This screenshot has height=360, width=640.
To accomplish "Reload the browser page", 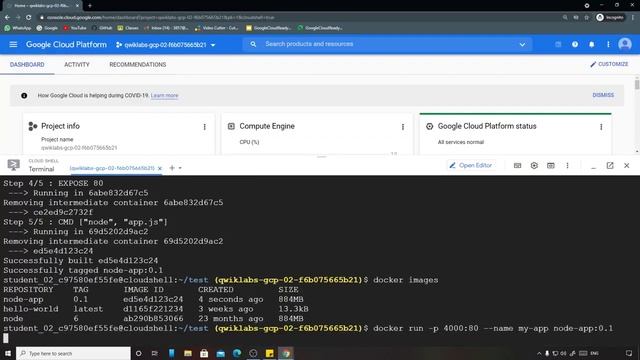I will click(29, 18).
